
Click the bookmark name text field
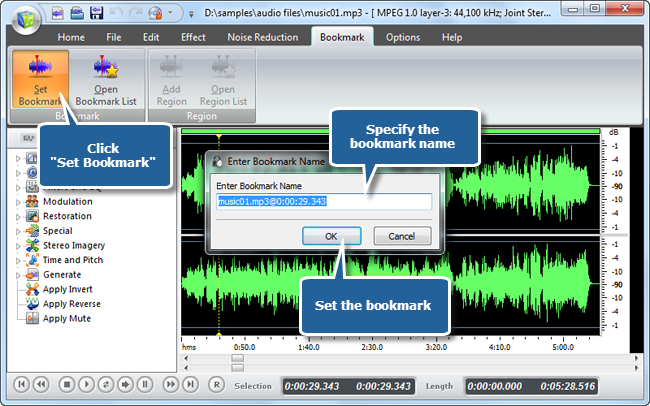coord(324,202)
